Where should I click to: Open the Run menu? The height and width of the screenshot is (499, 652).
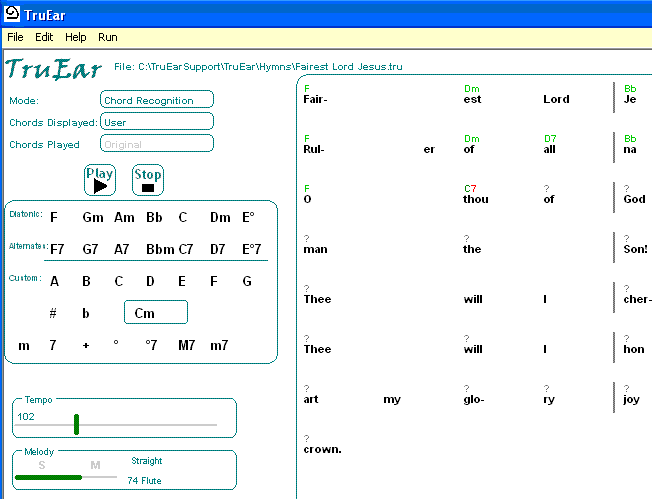coord(108,37)
